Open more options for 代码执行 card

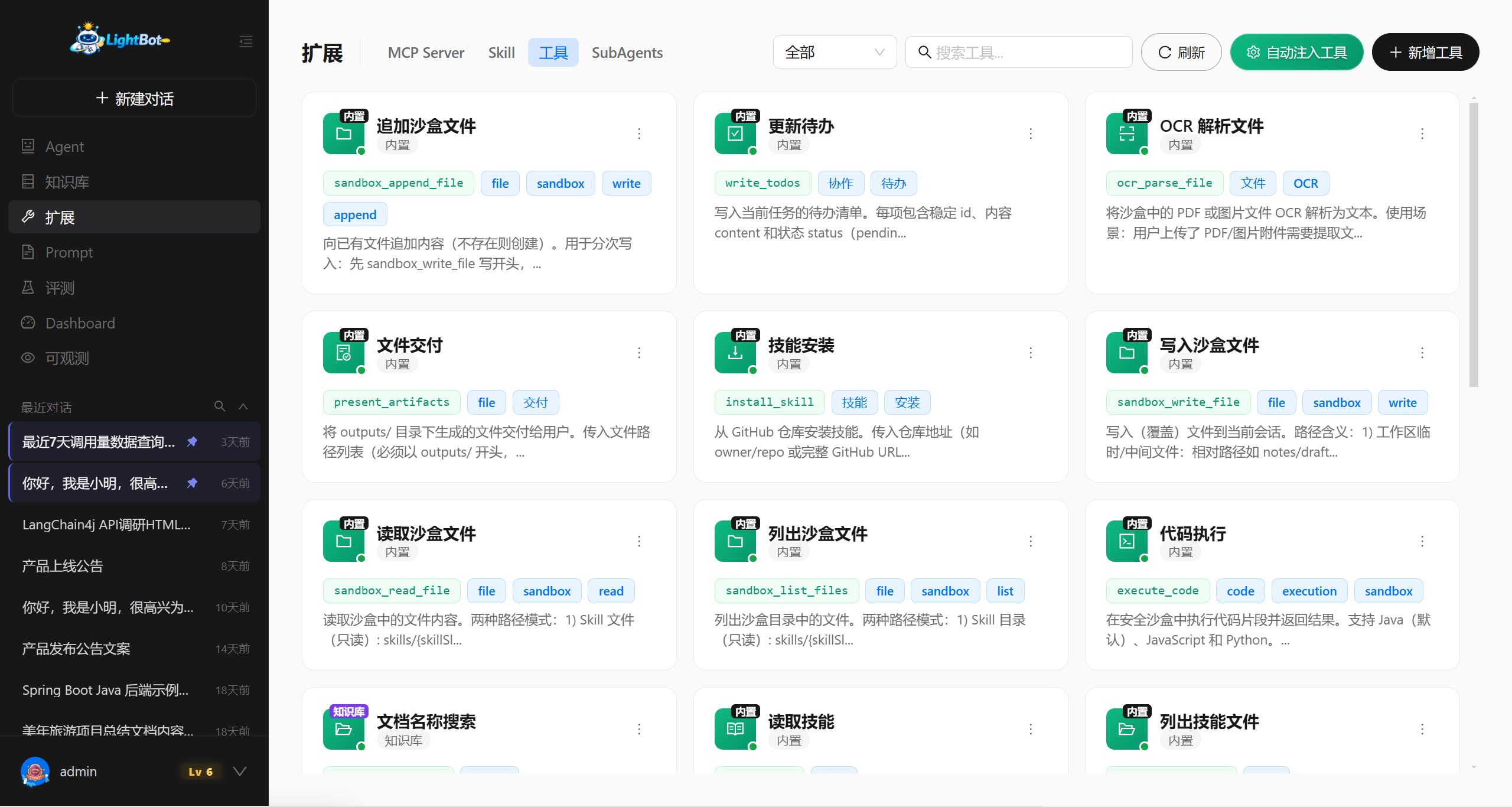(x=1422, y=541)
